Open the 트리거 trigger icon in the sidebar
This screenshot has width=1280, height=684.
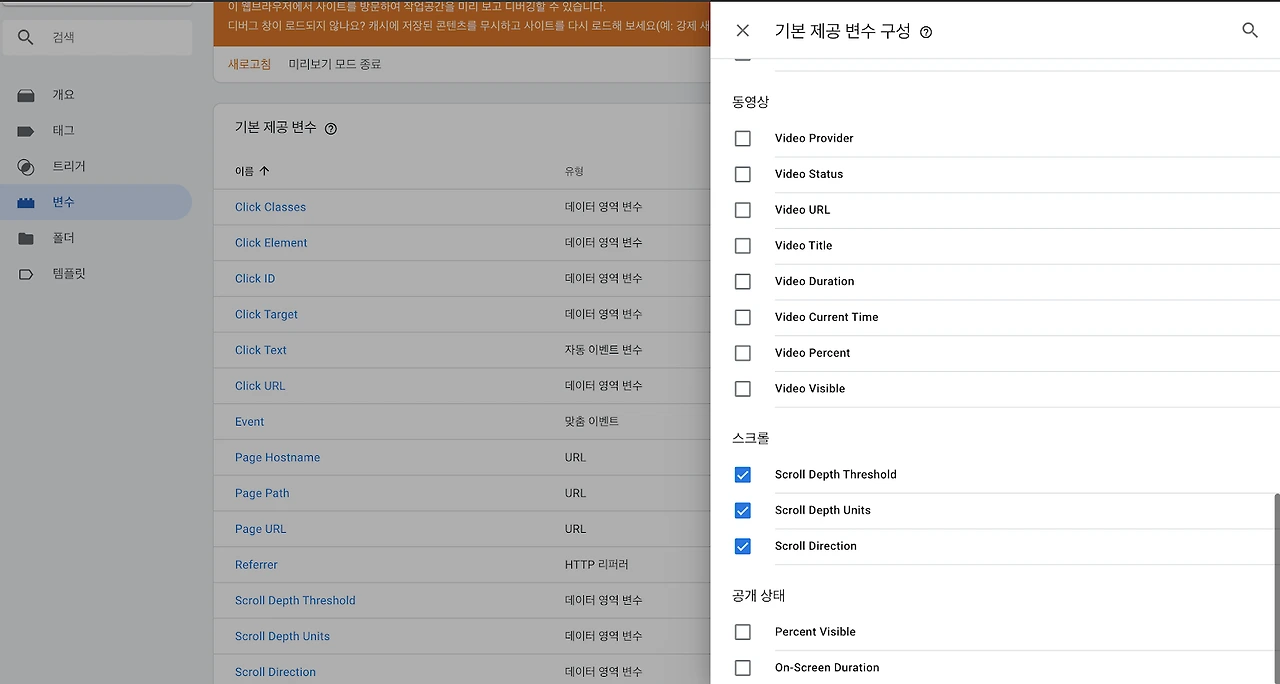click(26, 167)
